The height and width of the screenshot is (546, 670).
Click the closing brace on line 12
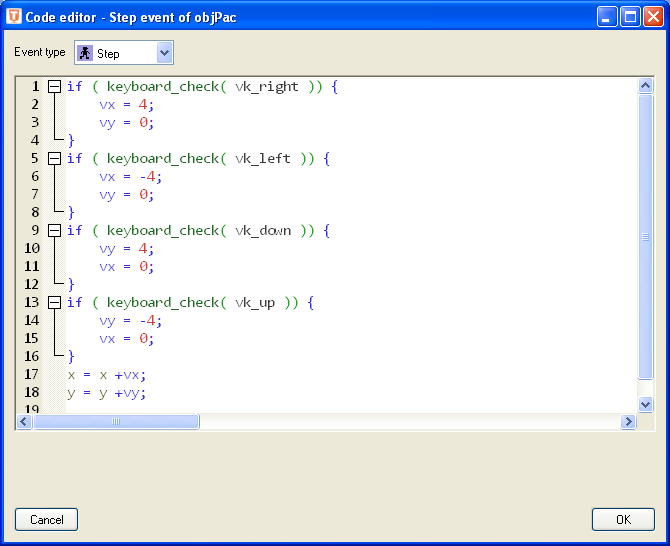pyautogui.click(x=71, y=285)
